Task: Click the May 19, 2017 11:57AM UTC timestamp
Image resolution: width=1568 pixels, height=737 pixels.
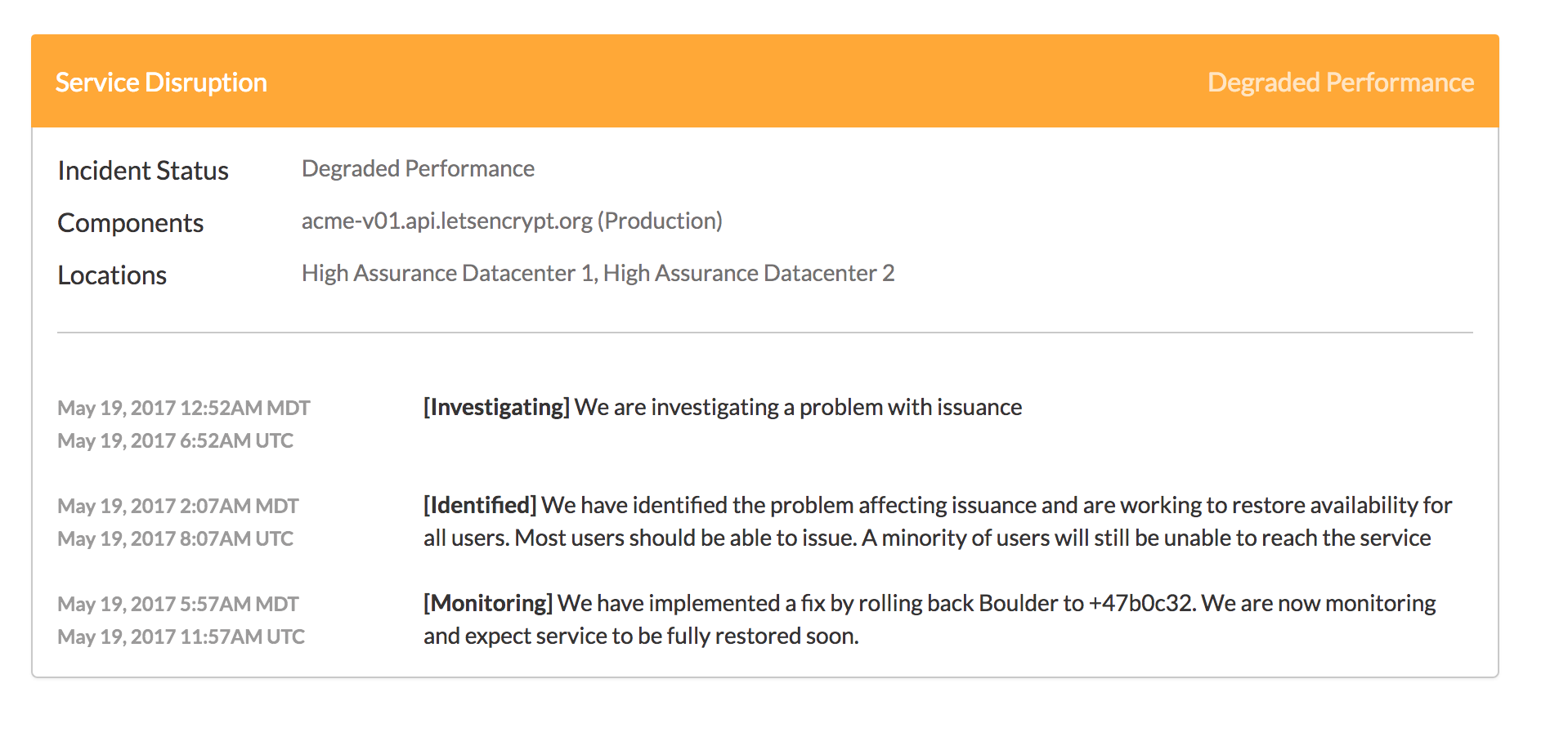Action: (x=181, y=636)
